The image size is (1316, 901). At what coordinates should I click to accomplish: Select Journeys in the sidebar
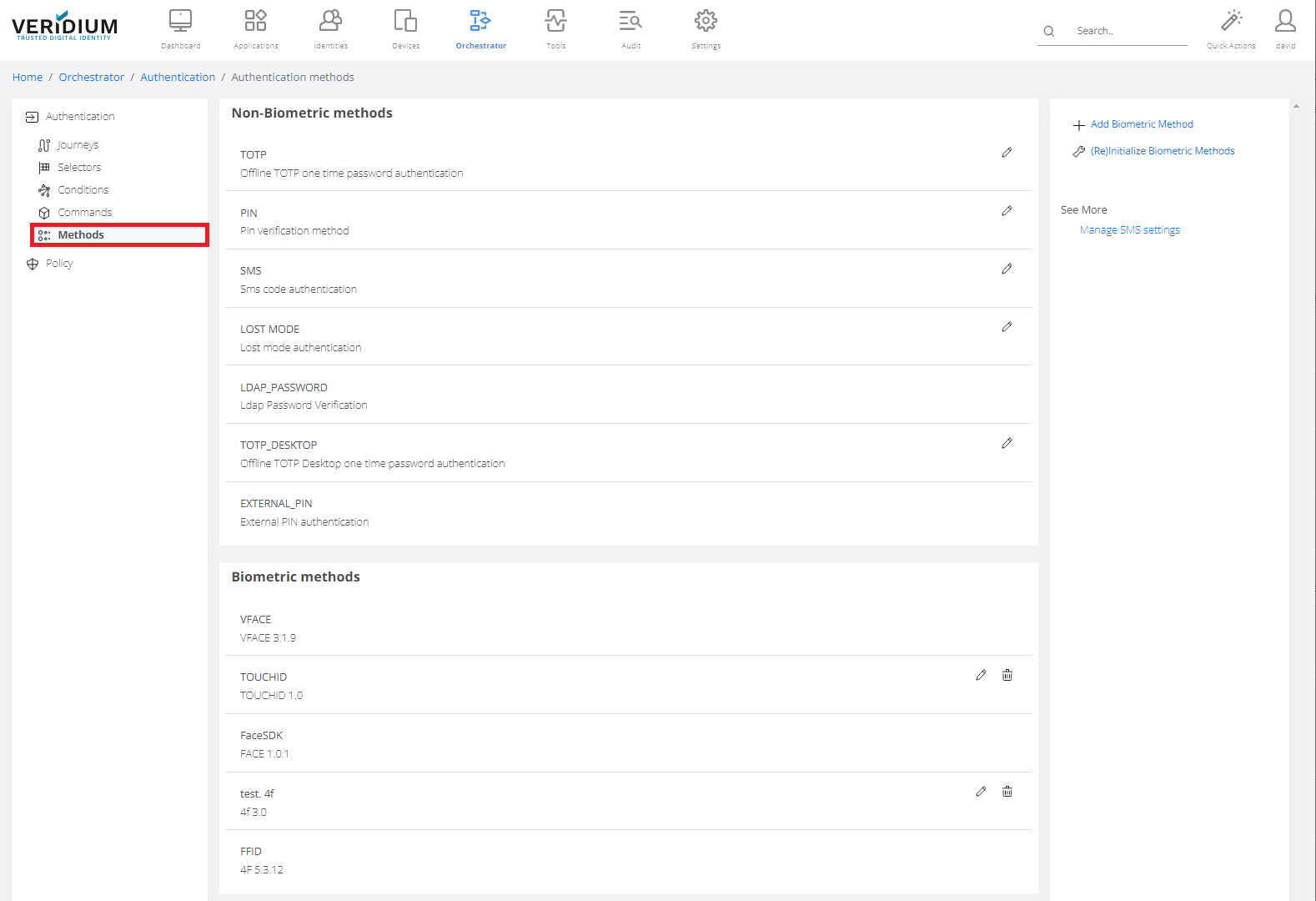tap(78, 145)
